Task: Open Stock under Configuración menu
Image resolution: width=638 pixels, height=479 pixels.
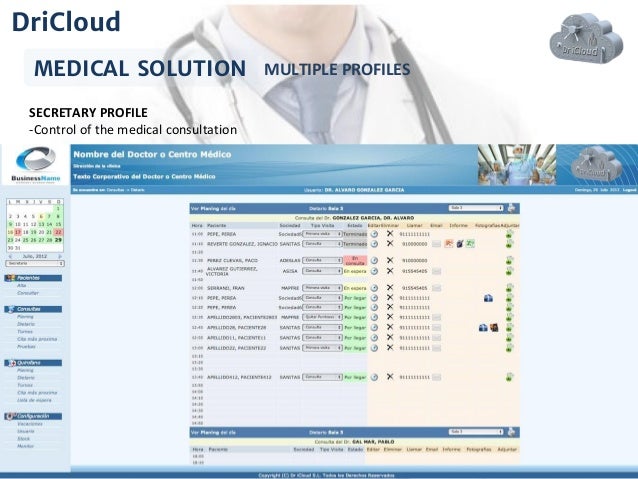Action: (24, 439)
